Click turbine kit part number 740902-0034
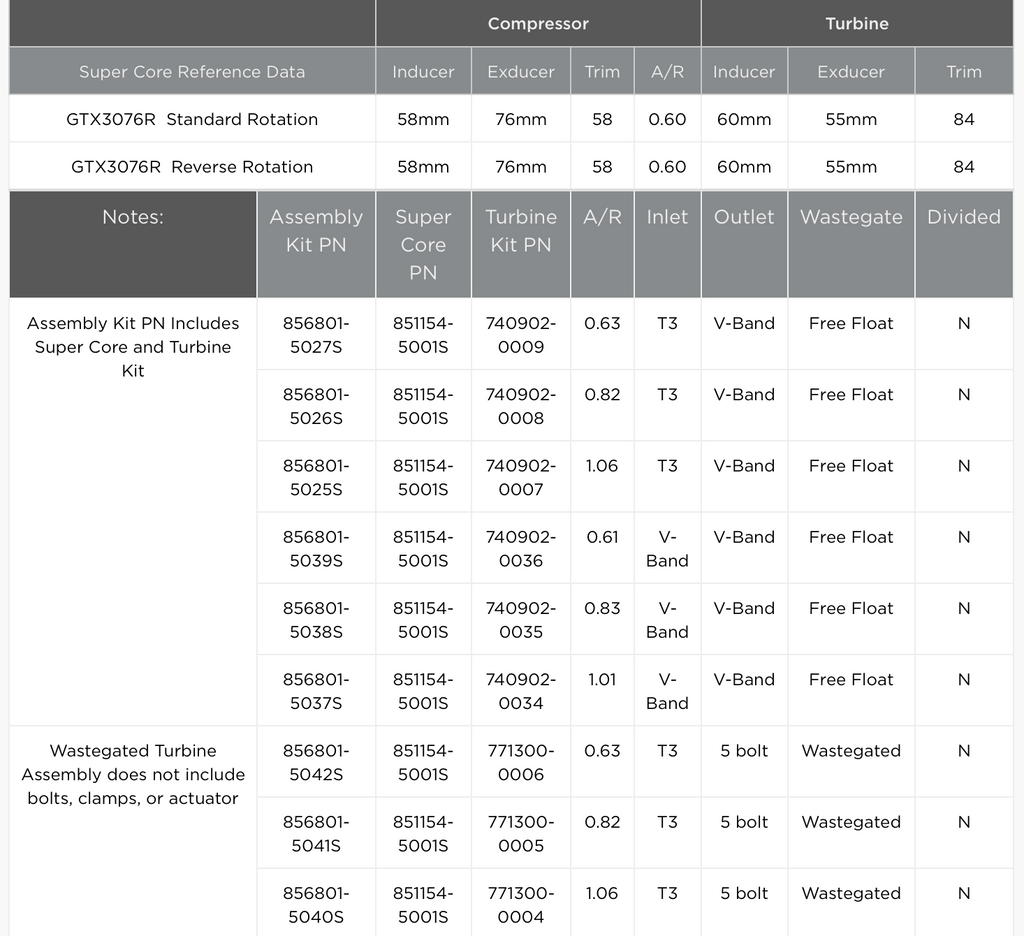 (x=520, y=691)
